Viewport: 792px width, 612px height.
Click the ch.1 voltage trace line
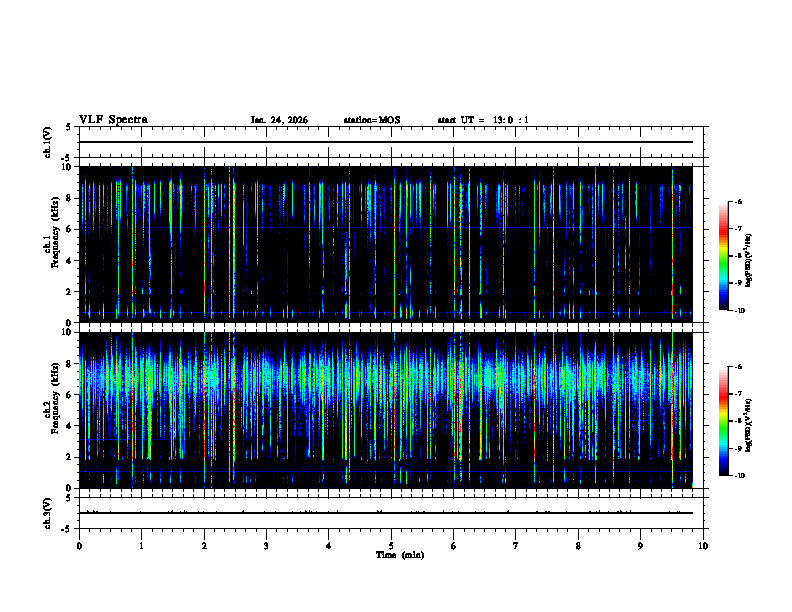(x=386, y=142)
